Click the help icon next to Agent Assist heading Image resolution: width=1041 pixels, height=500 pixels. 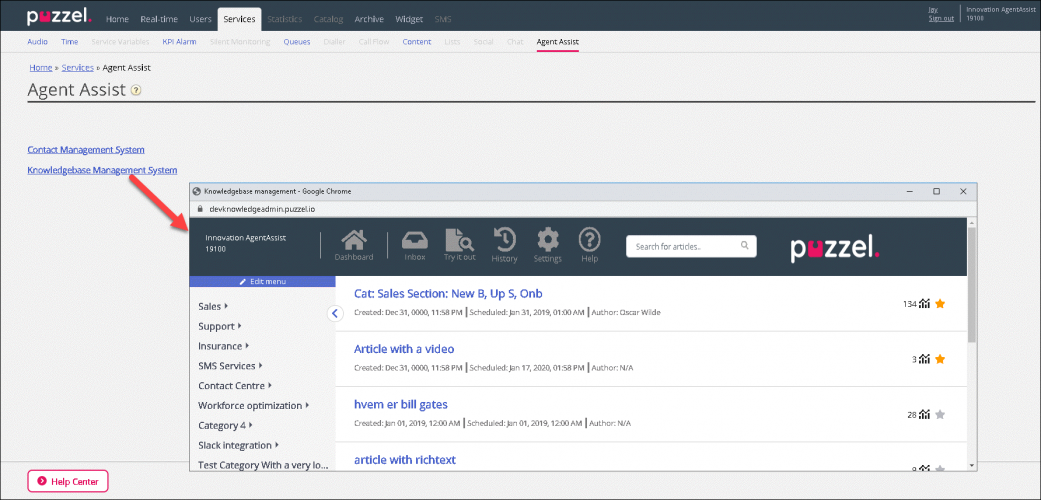pyautogui.click(x=135, y=90)
